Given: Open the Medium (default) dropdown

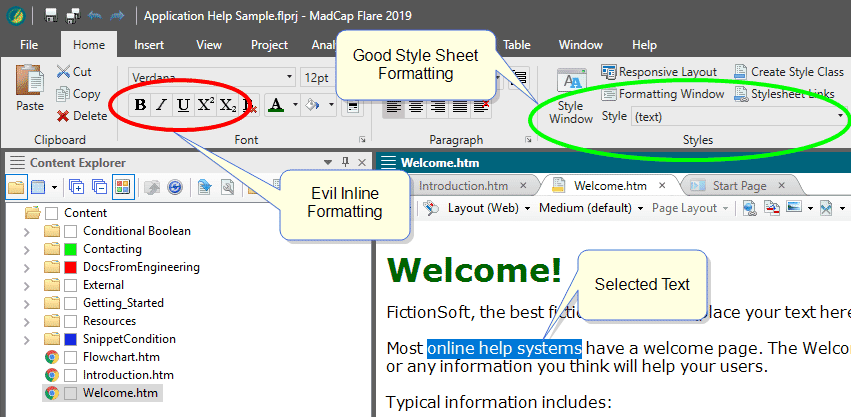Looking at the screenshot, I should 591,208.
